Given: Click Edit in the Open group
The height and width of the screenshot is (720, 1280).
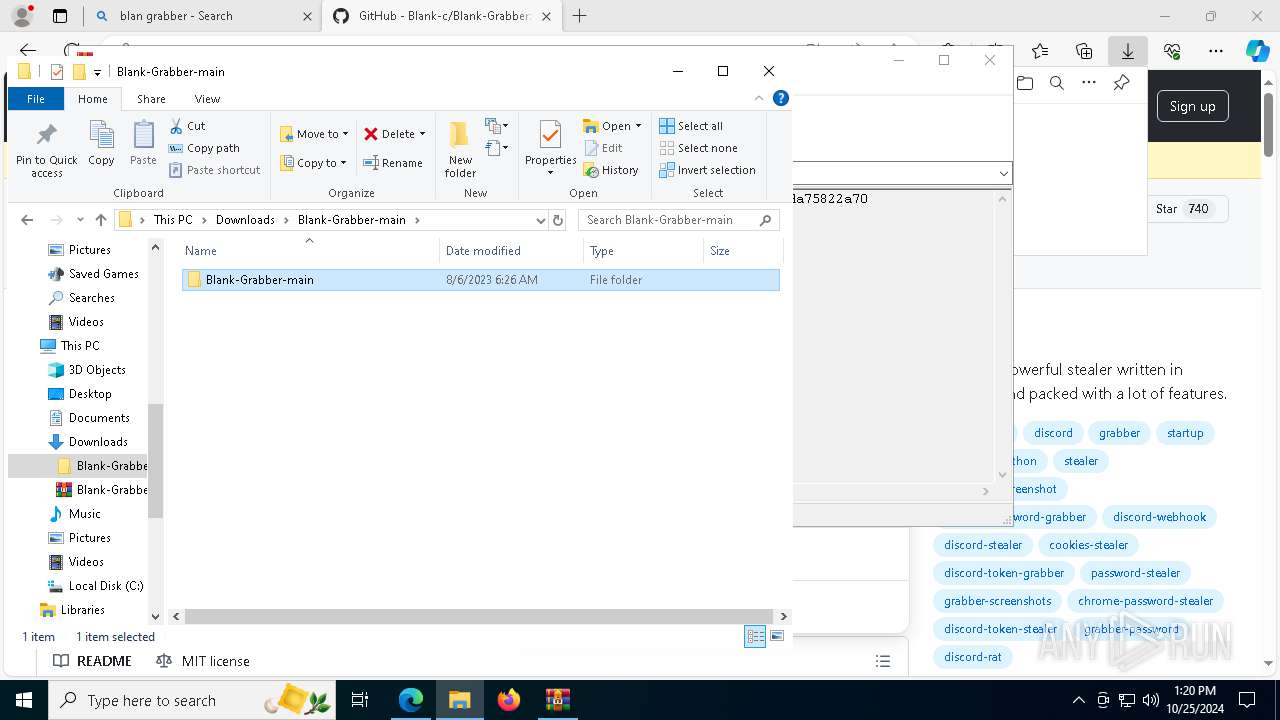Looking at the screenshot, I should (x=603, y=148).
